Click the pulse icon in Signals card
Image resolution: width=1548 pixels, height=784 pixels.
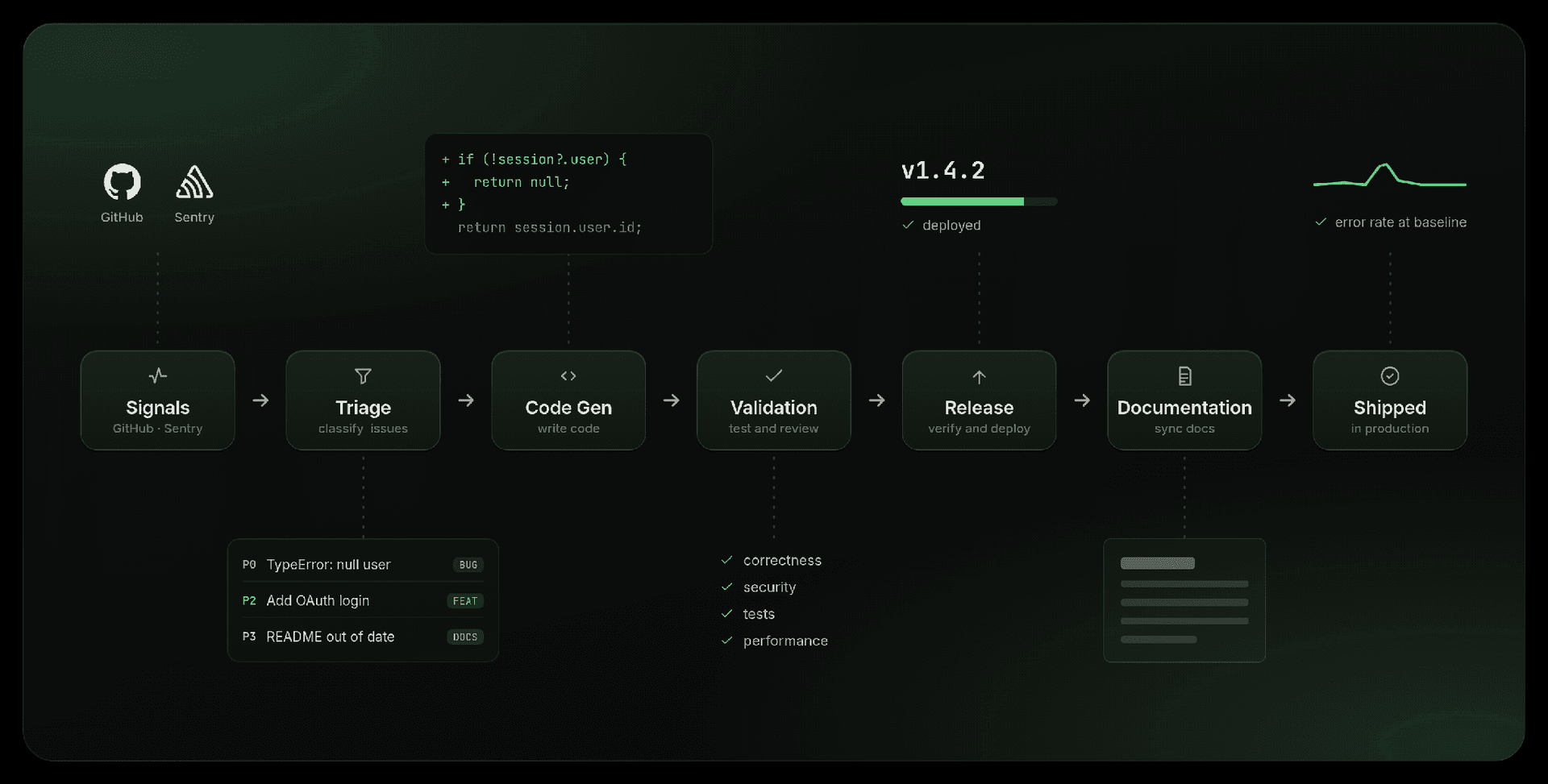coord(158,375)
